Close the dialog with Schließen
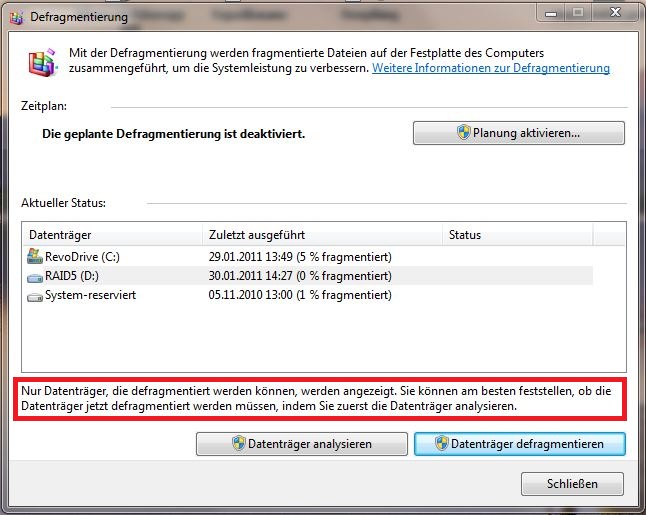Screen dimensions: 646x515 coord(572,484)
